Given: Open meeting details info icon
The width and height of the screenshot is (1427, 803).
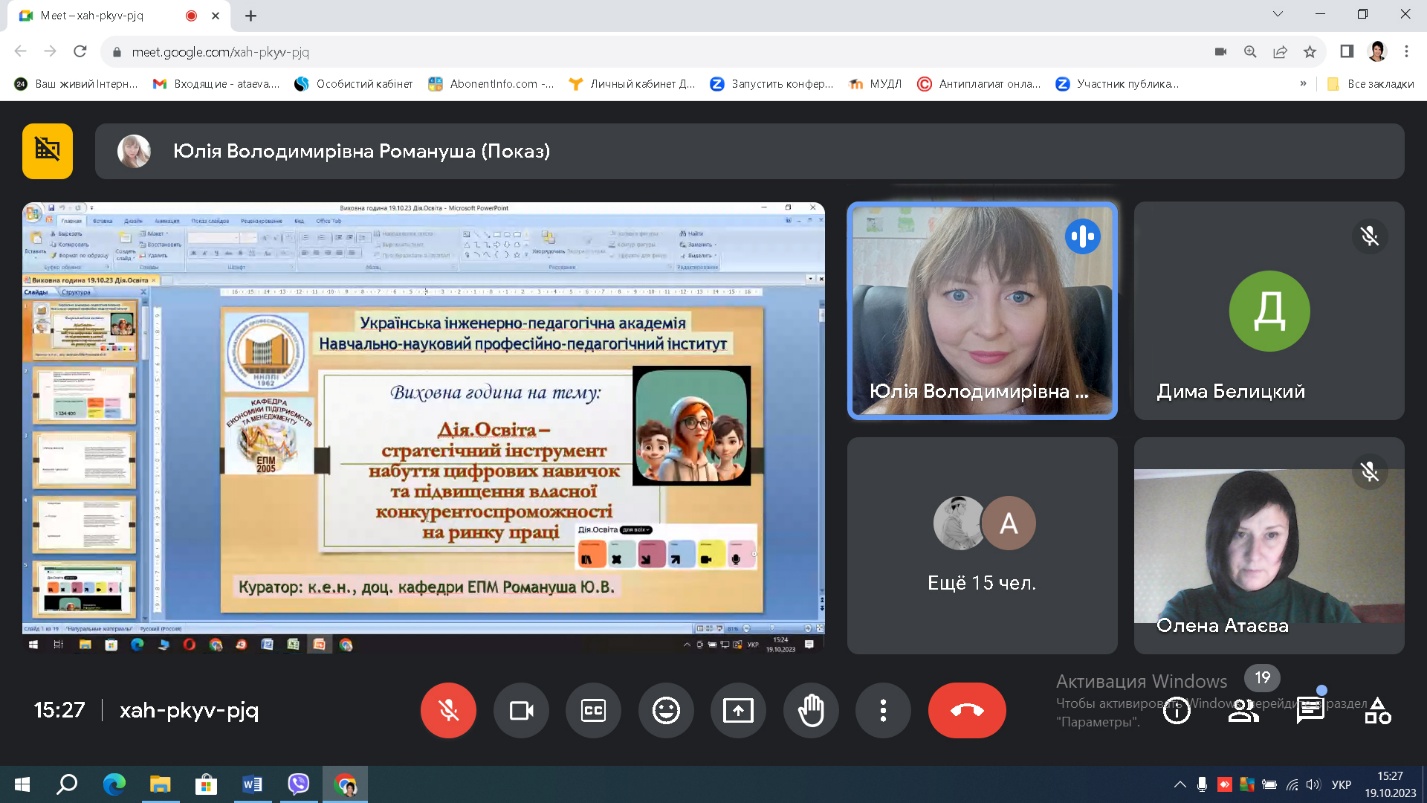Looking at the screenshot, I should [x=1177, y=711].
